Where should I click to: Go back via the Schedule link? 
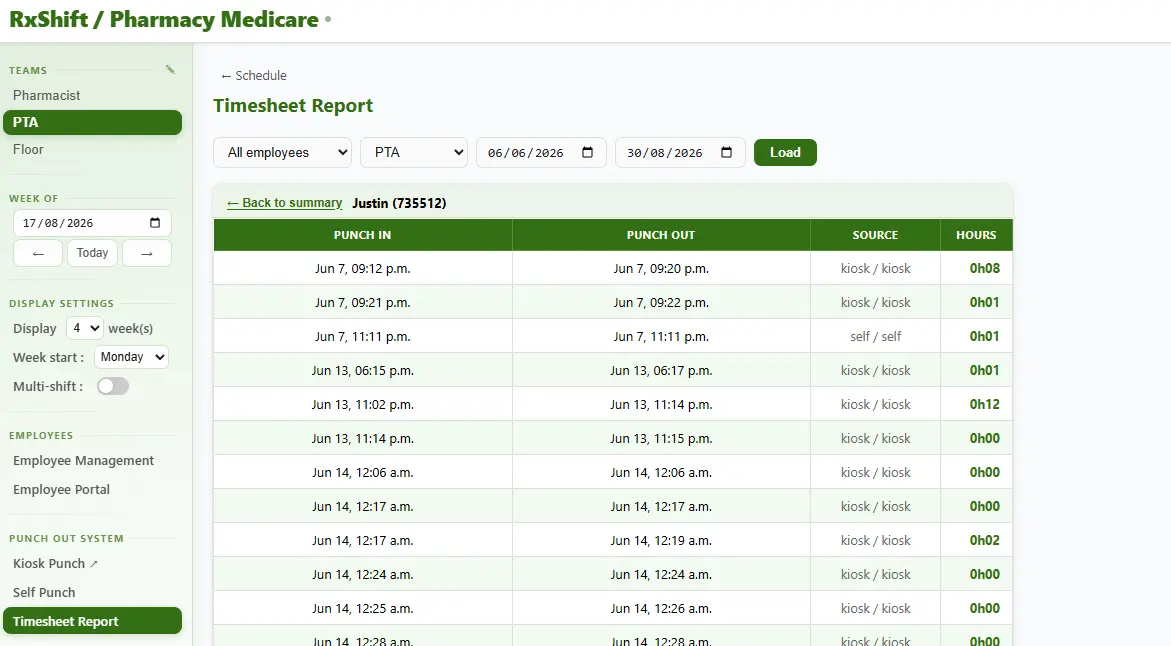click(254, 75)
